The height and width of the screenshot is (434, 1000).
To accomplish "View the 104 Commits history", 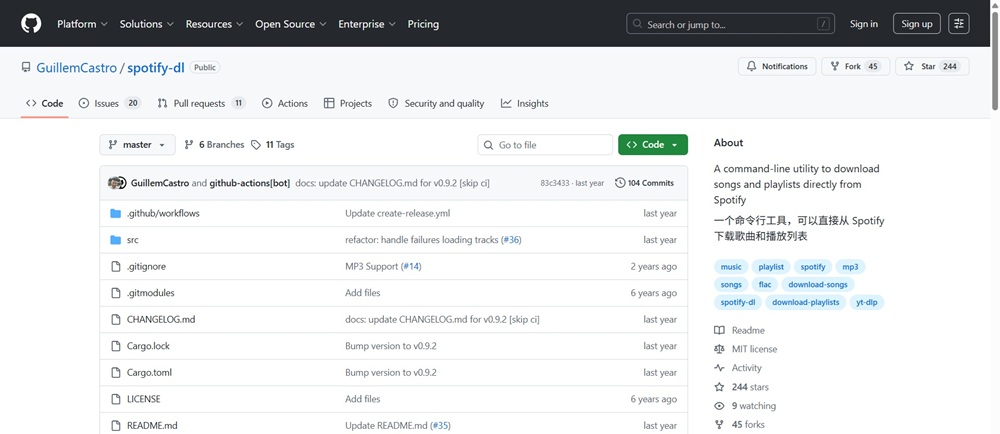I will click(645, 183).
